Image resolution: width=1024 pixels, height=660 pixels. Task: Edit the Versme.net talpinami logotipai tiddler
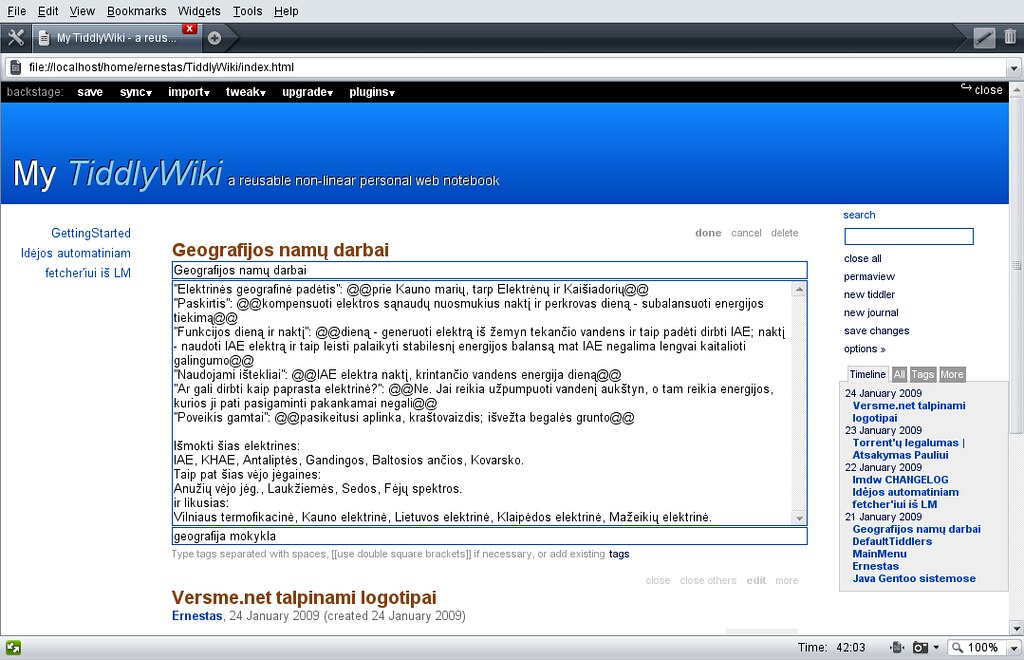tap(756, 580)
